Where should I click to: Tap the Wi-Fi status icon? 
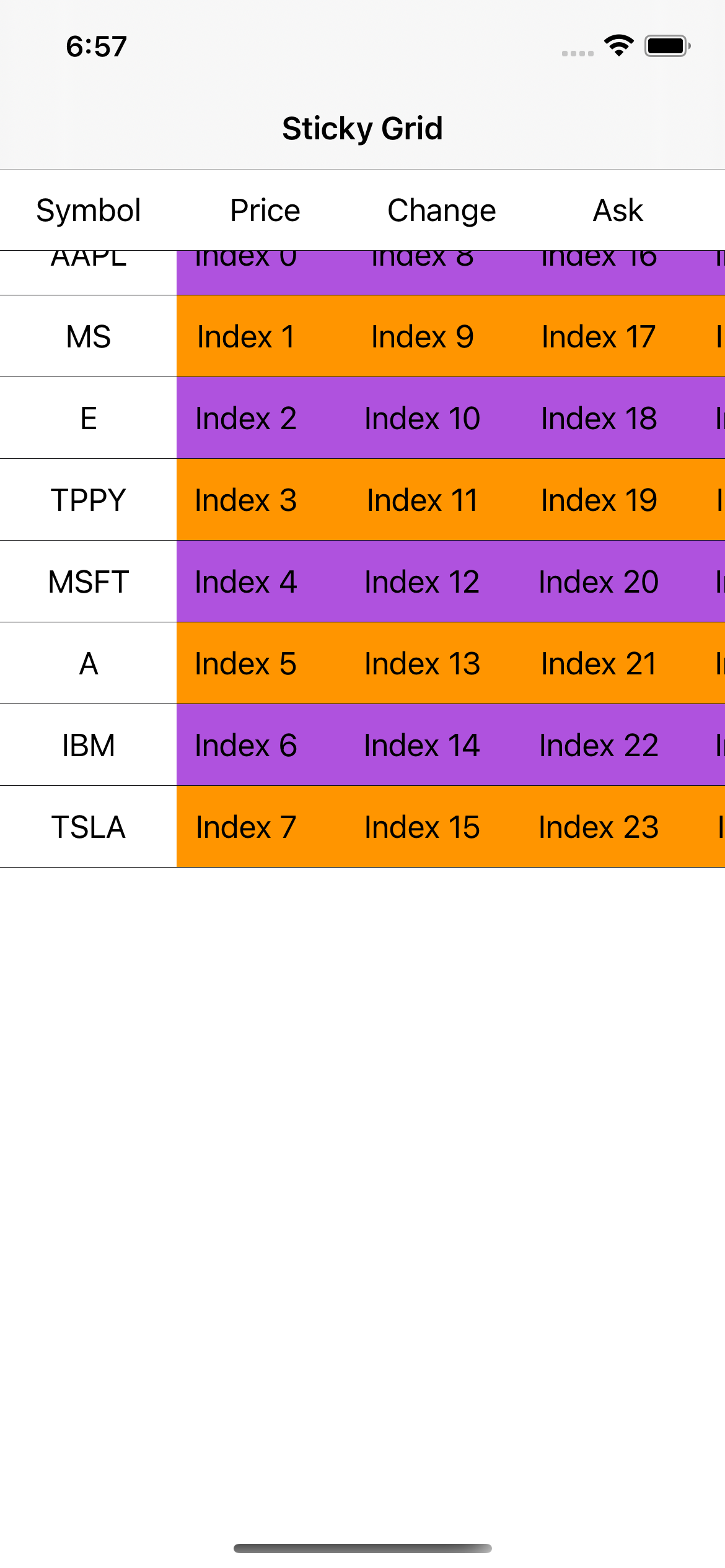[x=618, y=46]
